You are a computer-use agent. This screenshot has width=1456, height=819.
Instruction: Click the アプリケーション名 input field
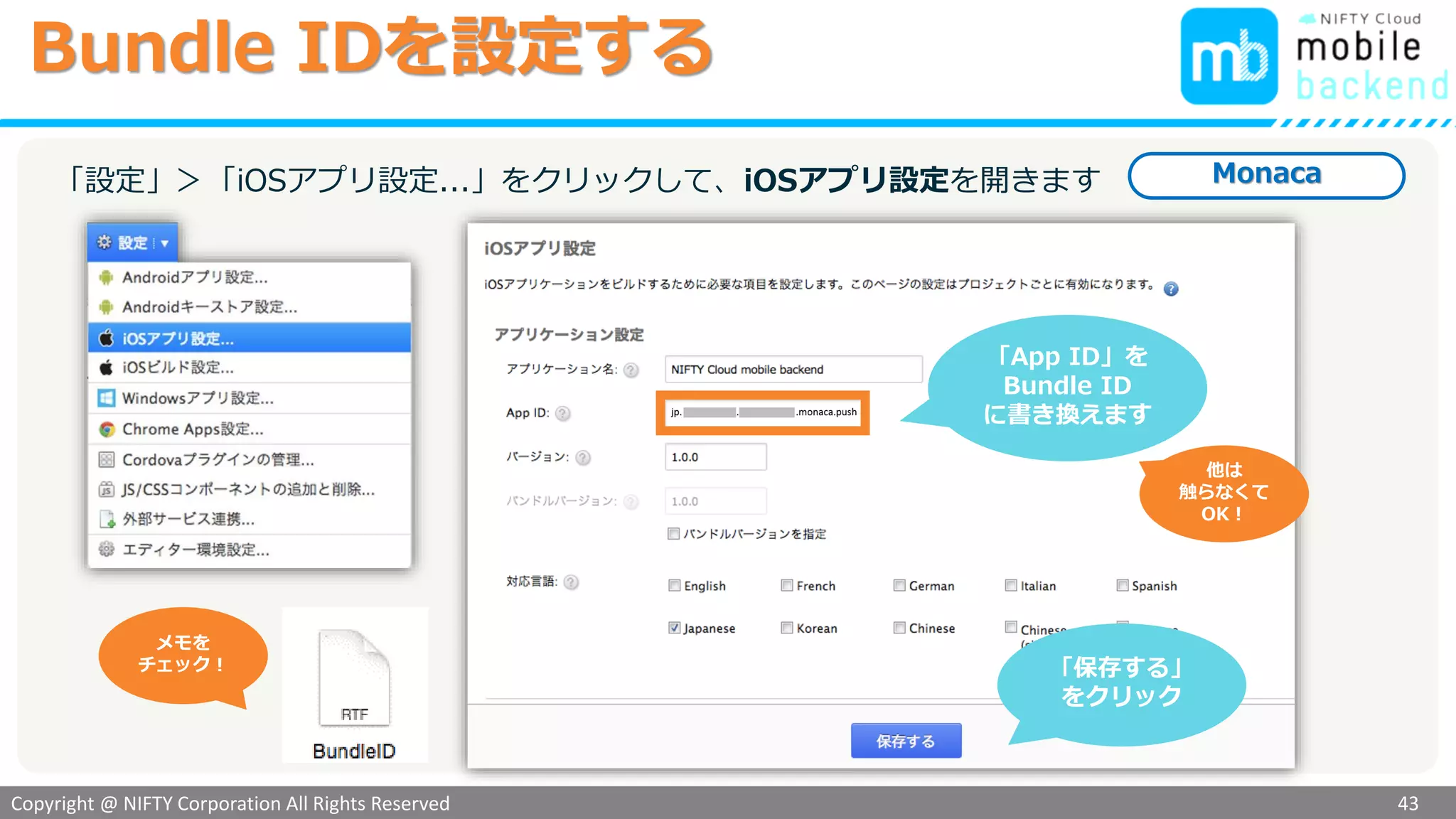(x=793, y=370)
